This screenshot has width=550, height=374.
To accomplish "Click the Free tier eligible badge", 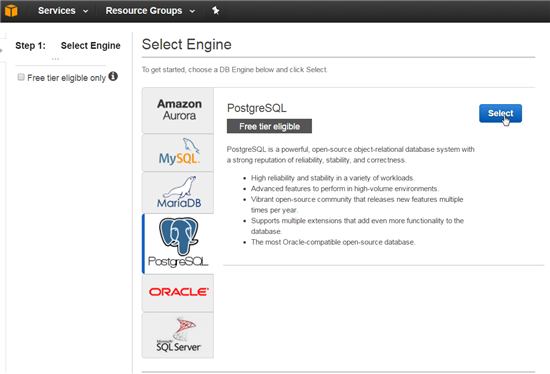I will tap(269, 126).
